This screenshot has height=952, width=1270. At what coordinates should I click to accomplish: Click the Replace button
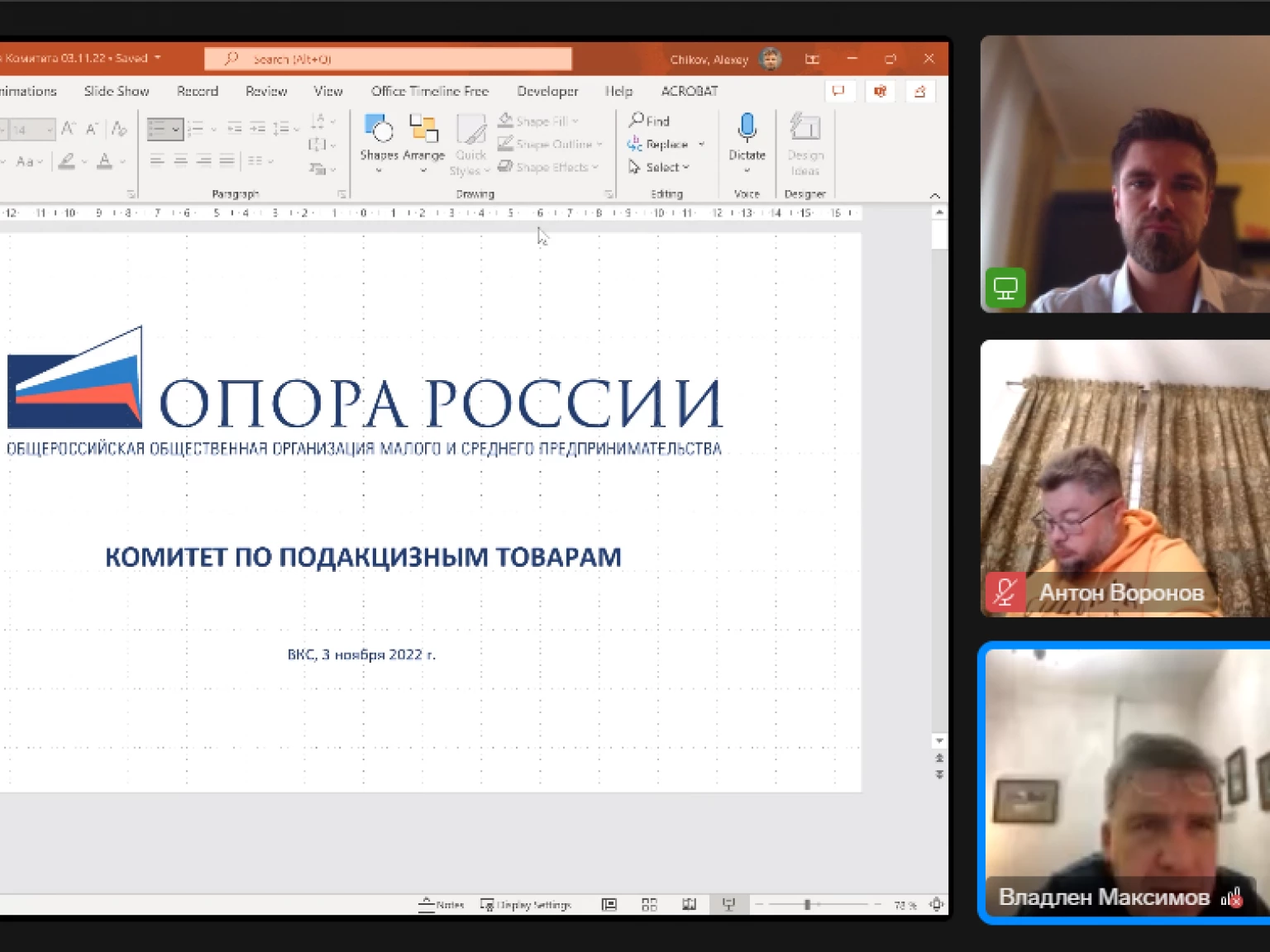659,144
